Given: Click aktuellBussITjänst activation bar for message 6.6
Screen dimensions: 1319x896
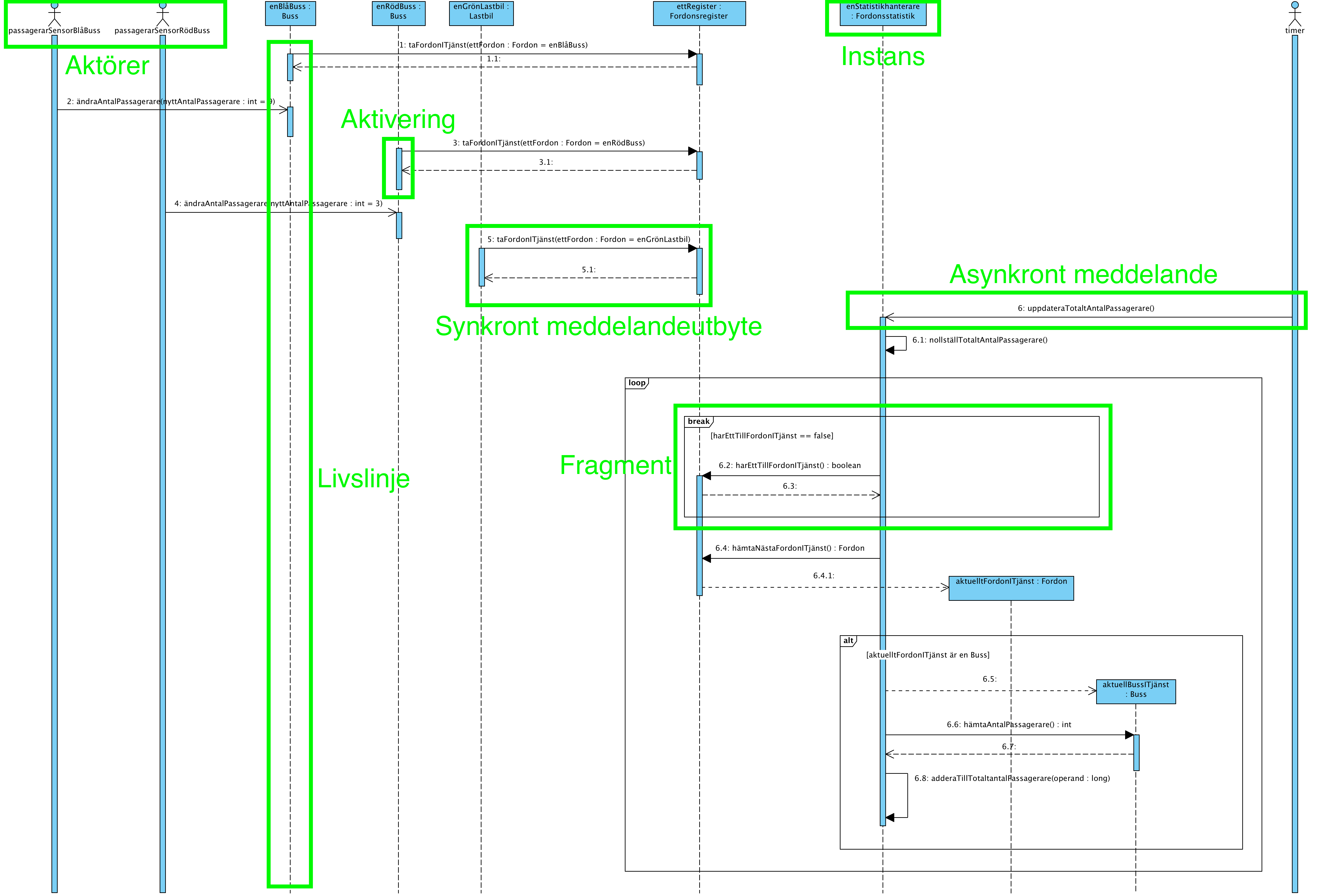Looking at the screenshot, I should pyautogui.click(x=1136, y=752).
